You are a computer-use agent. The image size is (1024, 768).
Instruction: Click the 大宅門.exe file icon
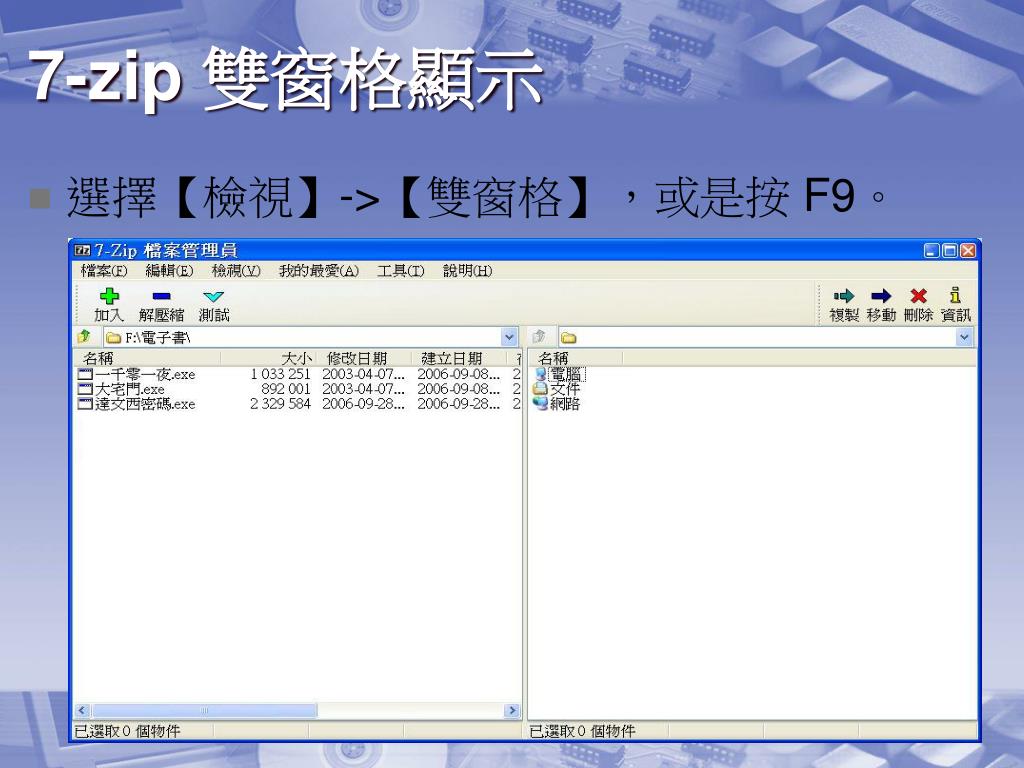(85, 389)
